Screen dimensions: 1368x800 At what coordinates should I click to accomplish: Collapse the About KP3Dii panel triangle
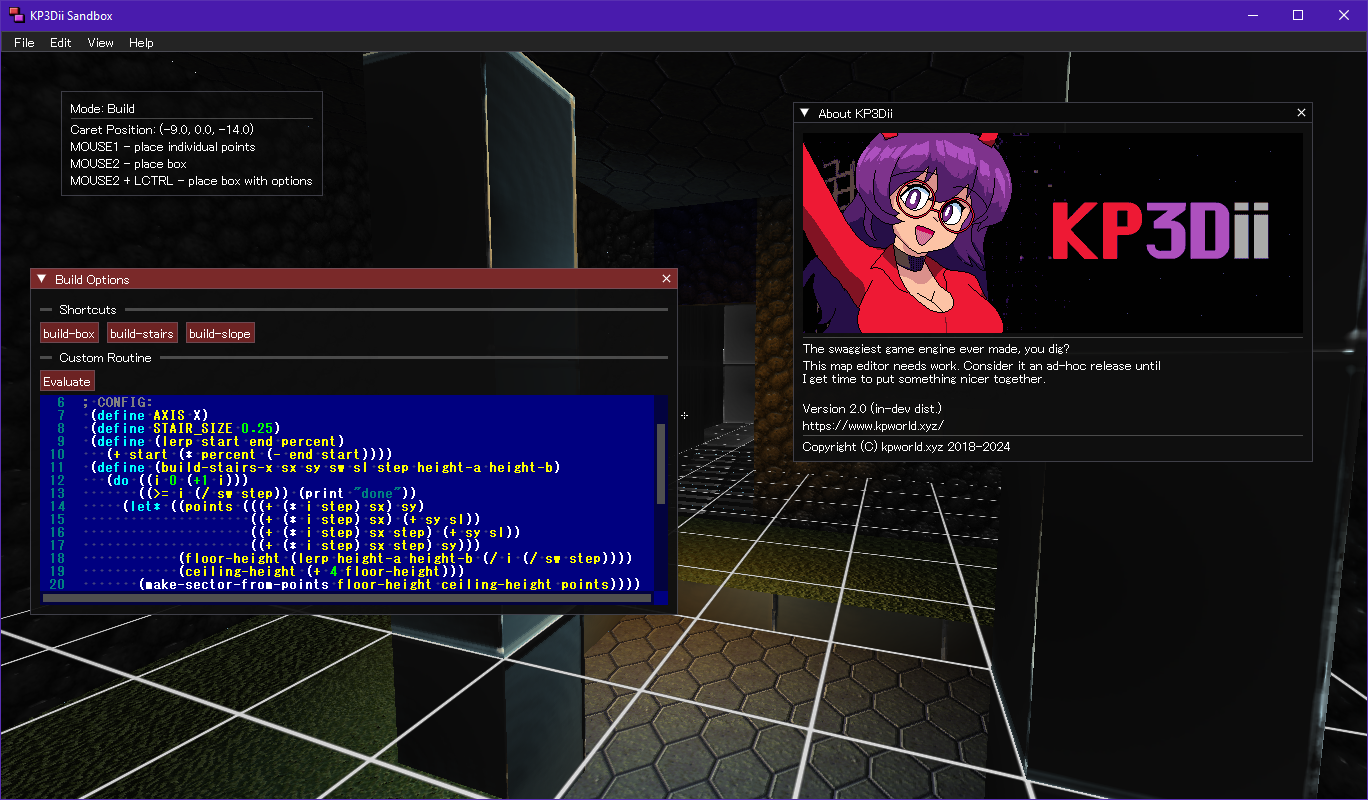click(x=805, y=113)
